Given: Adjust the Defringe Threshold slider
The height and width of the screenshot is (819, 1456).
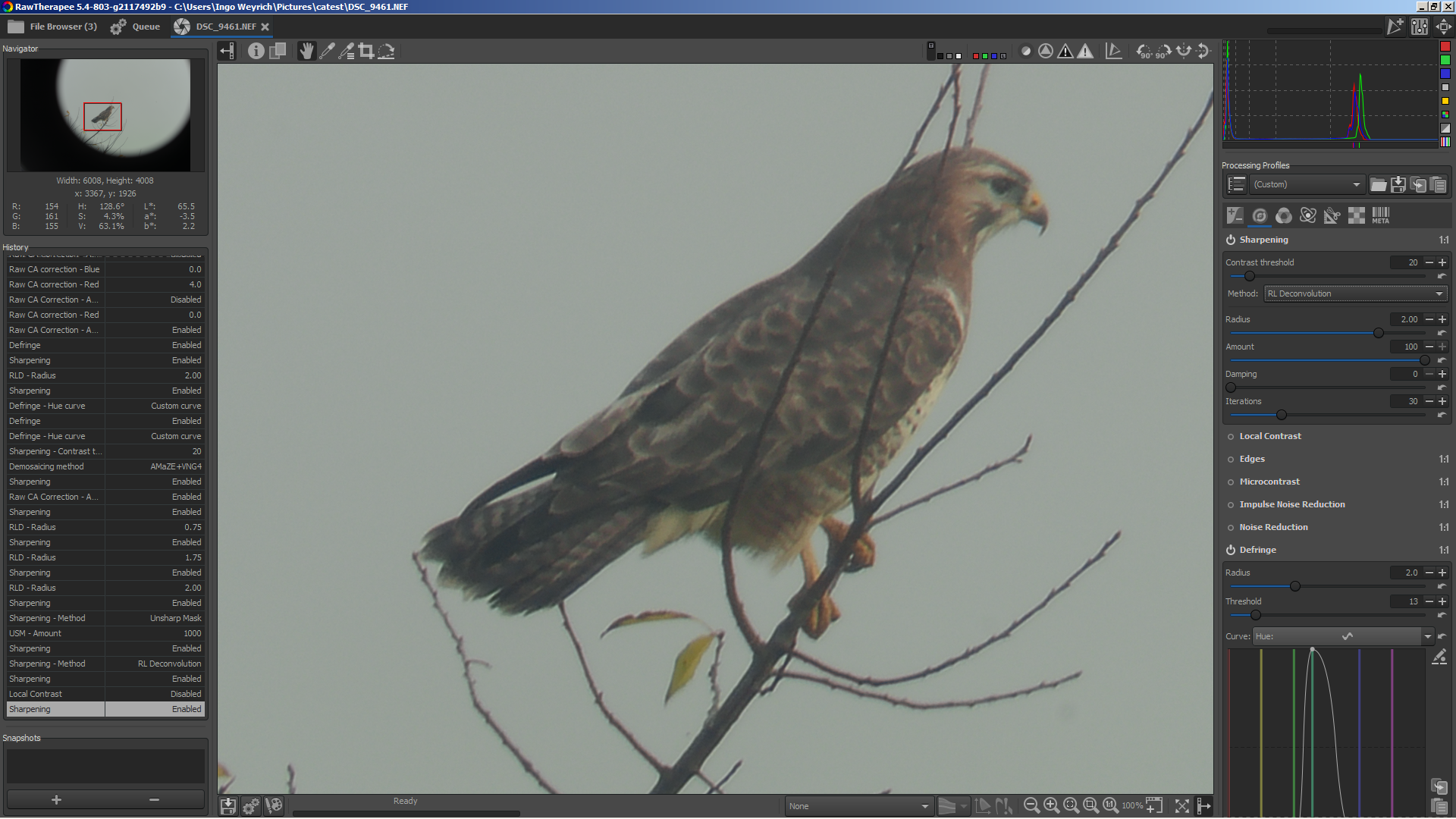Looking at the screenshot, I should click(1329, 615).
